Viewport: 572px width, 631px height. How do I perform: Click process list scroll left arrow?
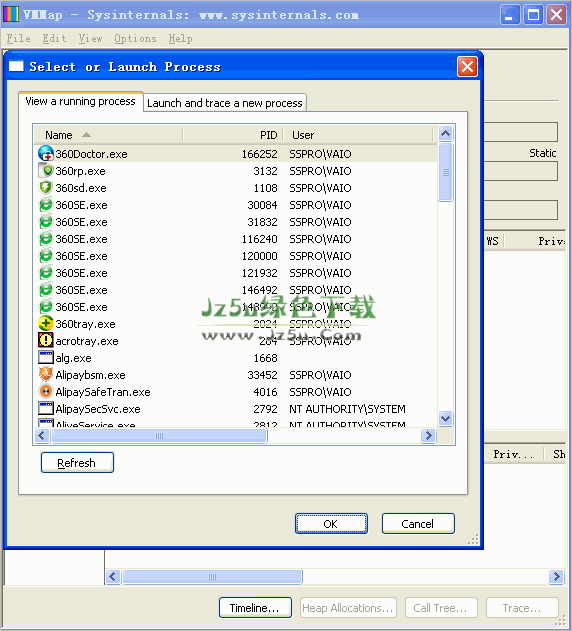(42, 435)
